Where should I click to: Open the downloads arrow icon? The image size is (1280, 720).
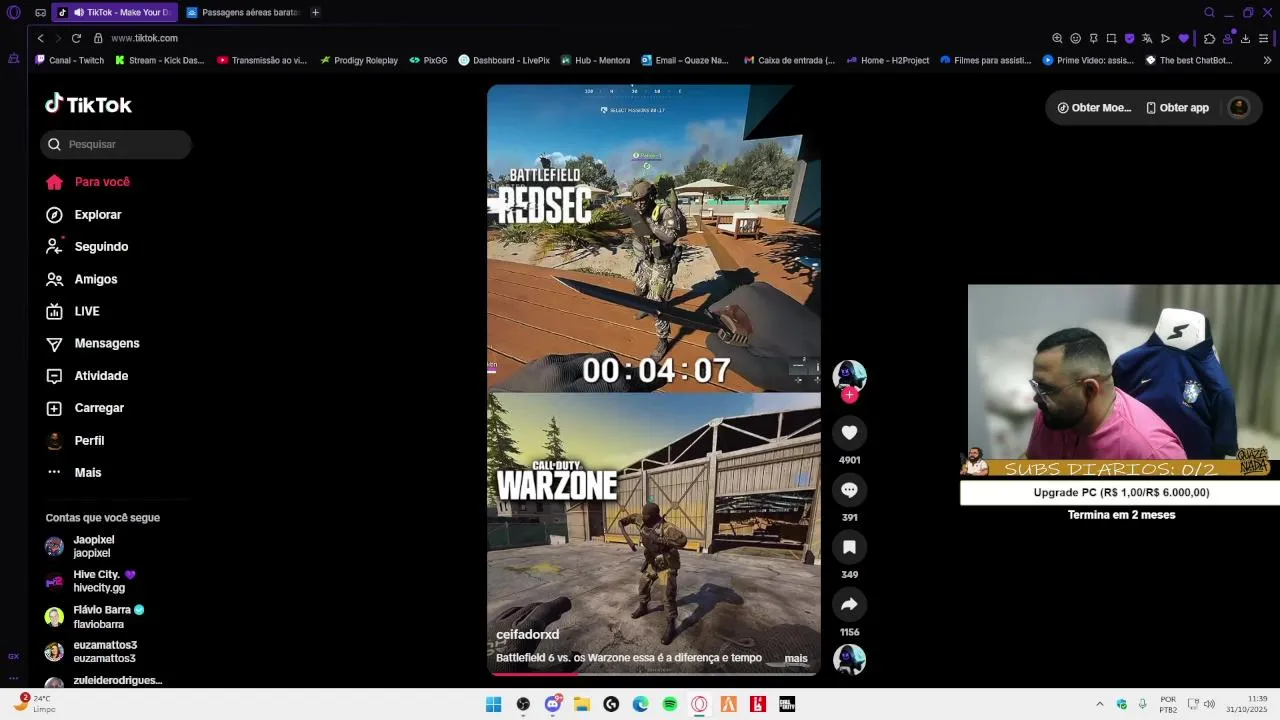click(x=1245, y=38)
